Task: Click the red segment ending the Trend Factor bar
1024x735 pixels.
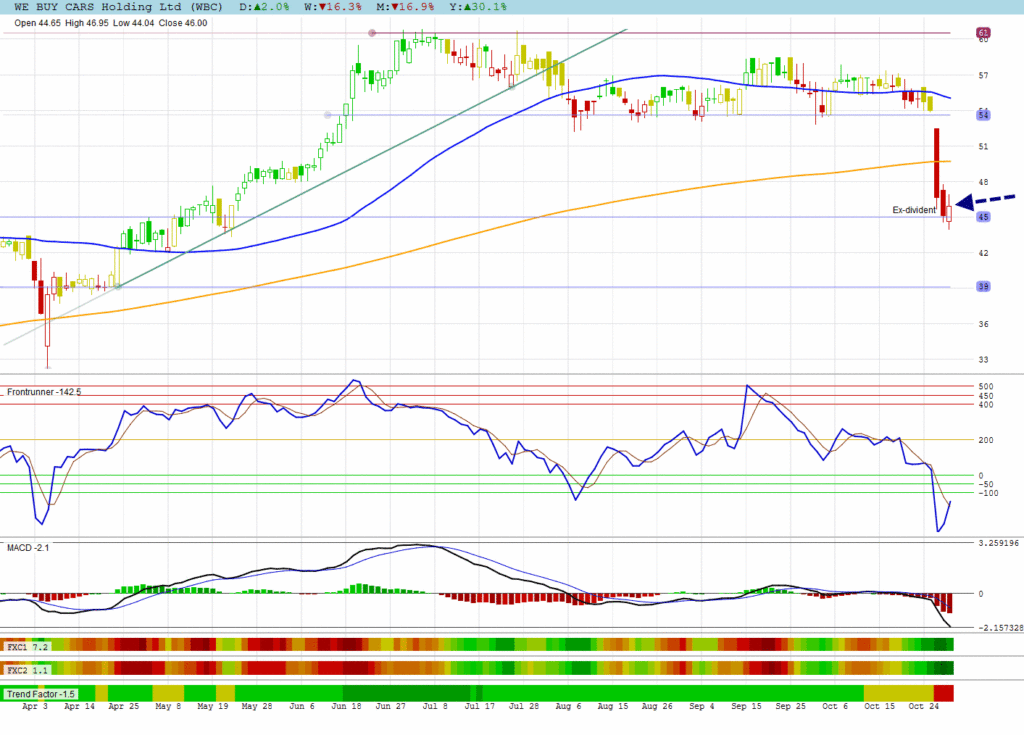Action: (944, 693)
